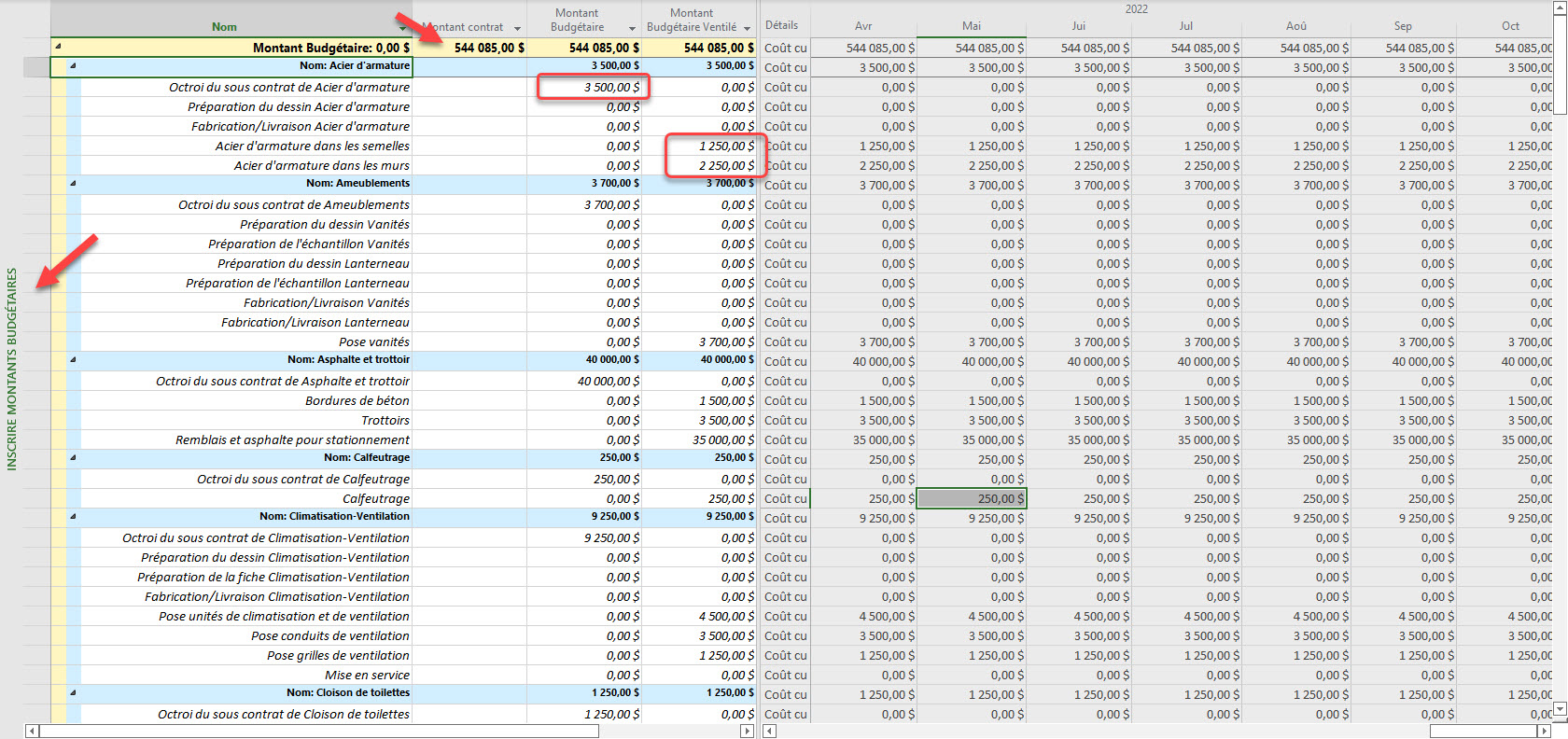
Task: Click the table's left scroll arrow
Action: [32, 732]
